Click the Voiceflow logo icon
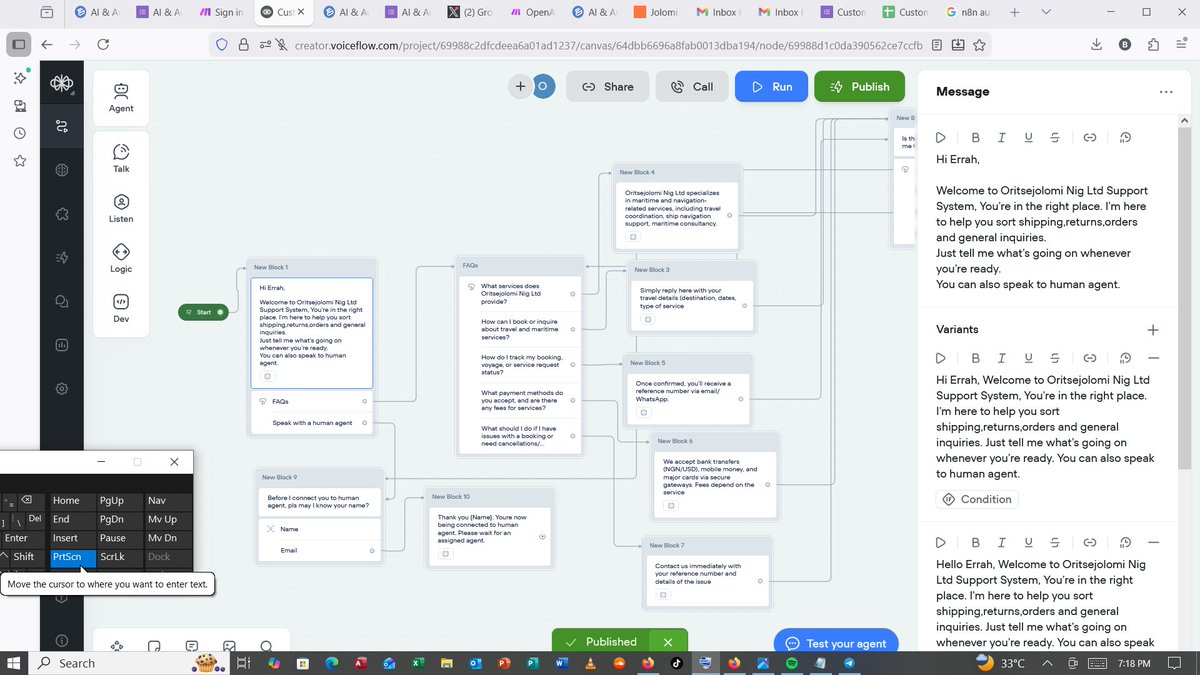Image resolution: width=1200 pixels, height=675 pixels. coord(62,86)
